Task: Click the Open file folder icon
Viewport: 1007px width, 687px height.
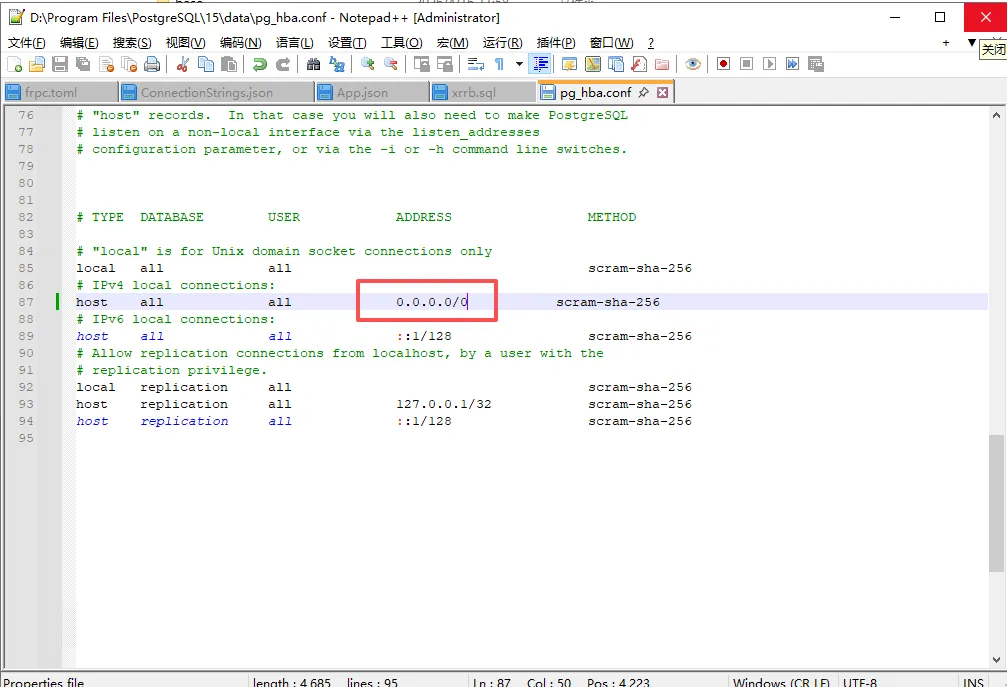Action: click(37, 64)
